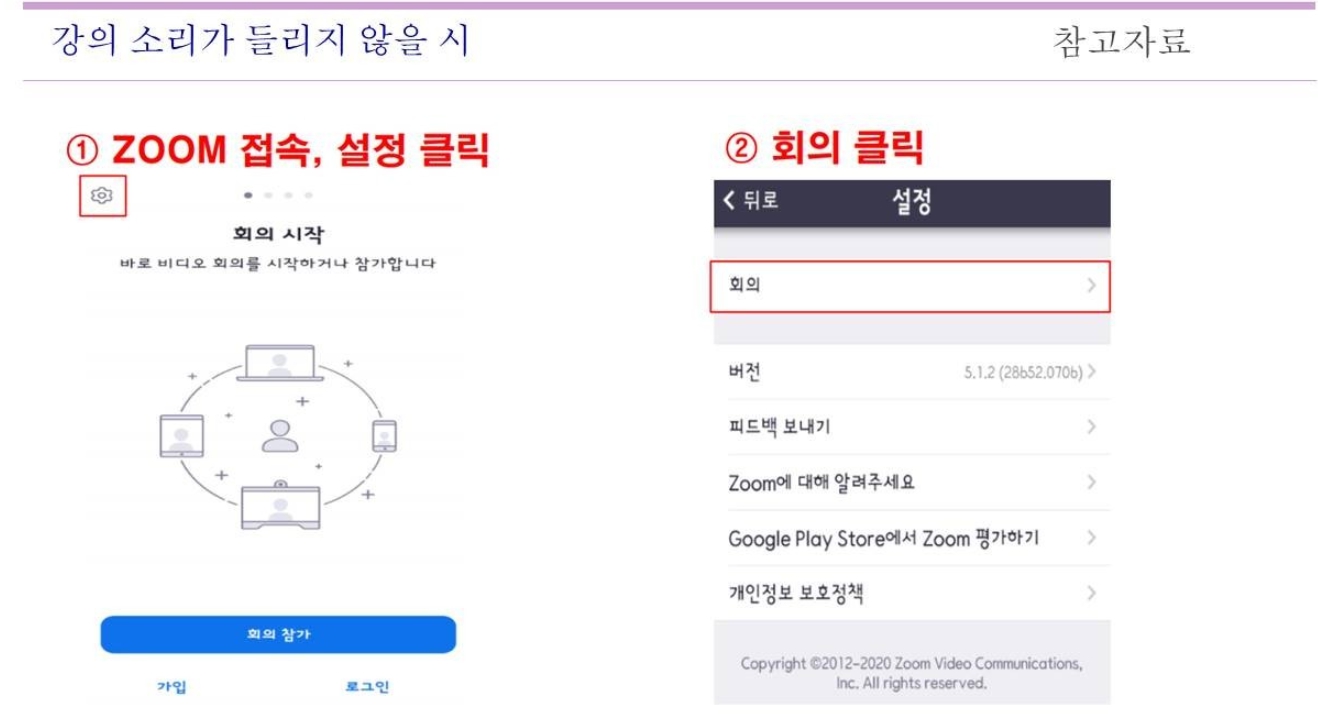The width and height of the screenshot is (1318, 727).
Task: Click the laptop device illustration at the top
Action: coord(280,362)
